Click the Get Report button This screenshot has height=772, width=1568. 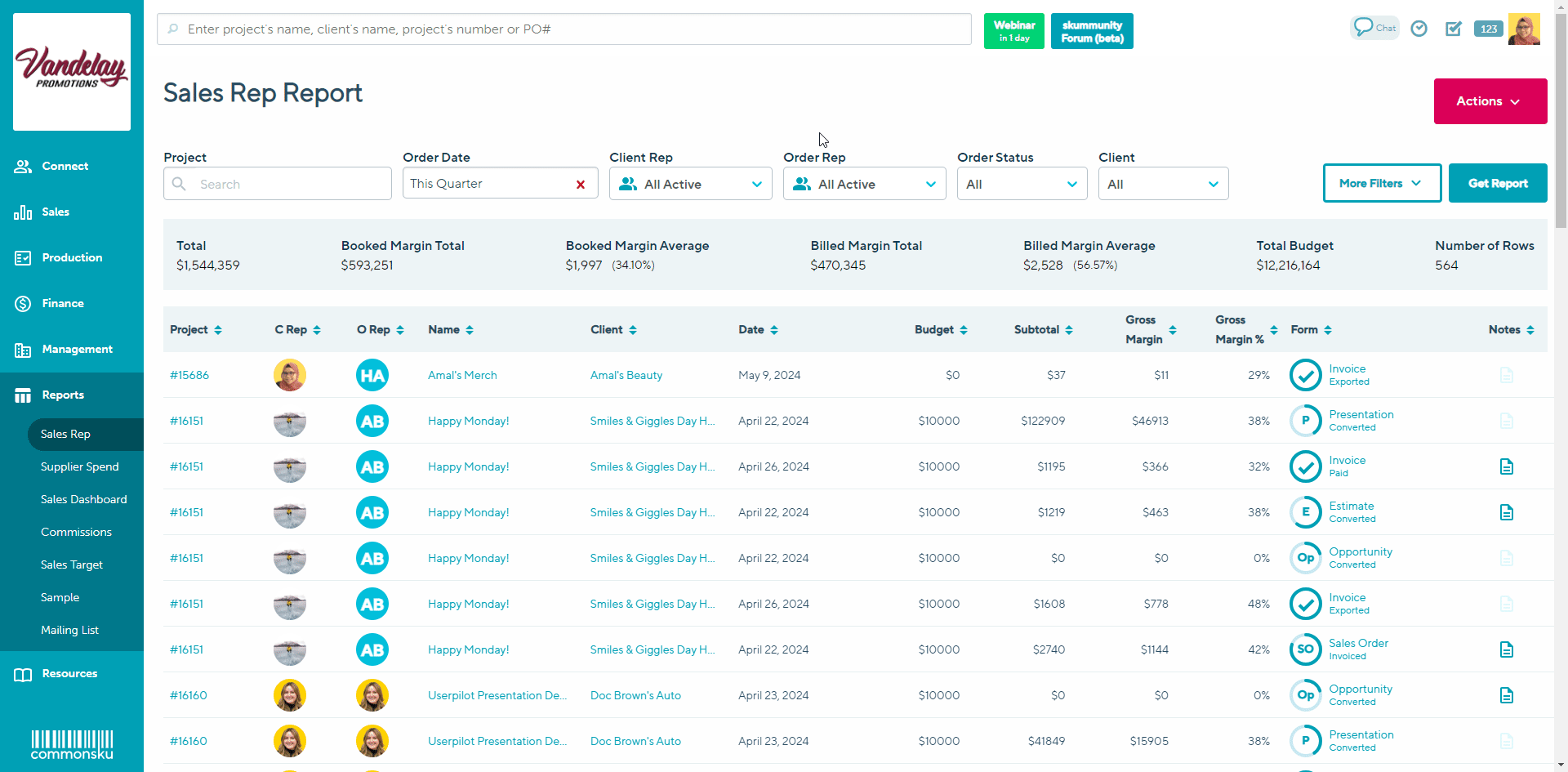(1497, 184)
